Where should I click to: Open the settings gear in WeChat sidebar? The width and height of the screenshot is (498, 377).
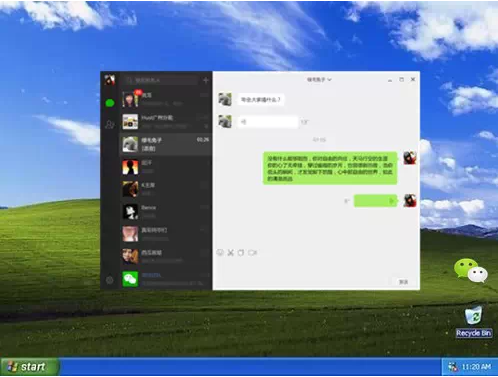pyautogui.click(x=110, y=280)
